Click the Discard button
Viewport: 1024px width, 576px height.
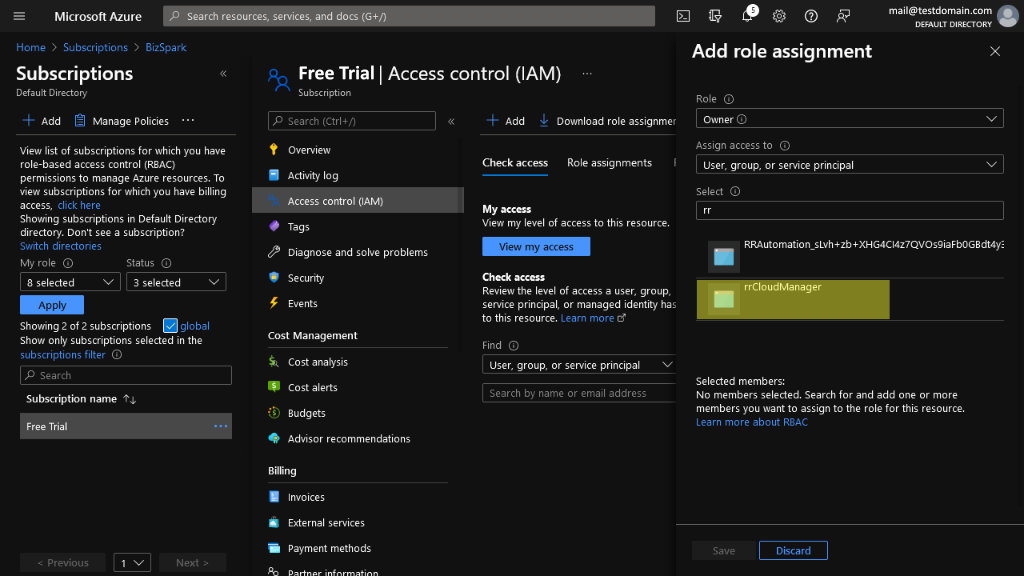point(793,551)
